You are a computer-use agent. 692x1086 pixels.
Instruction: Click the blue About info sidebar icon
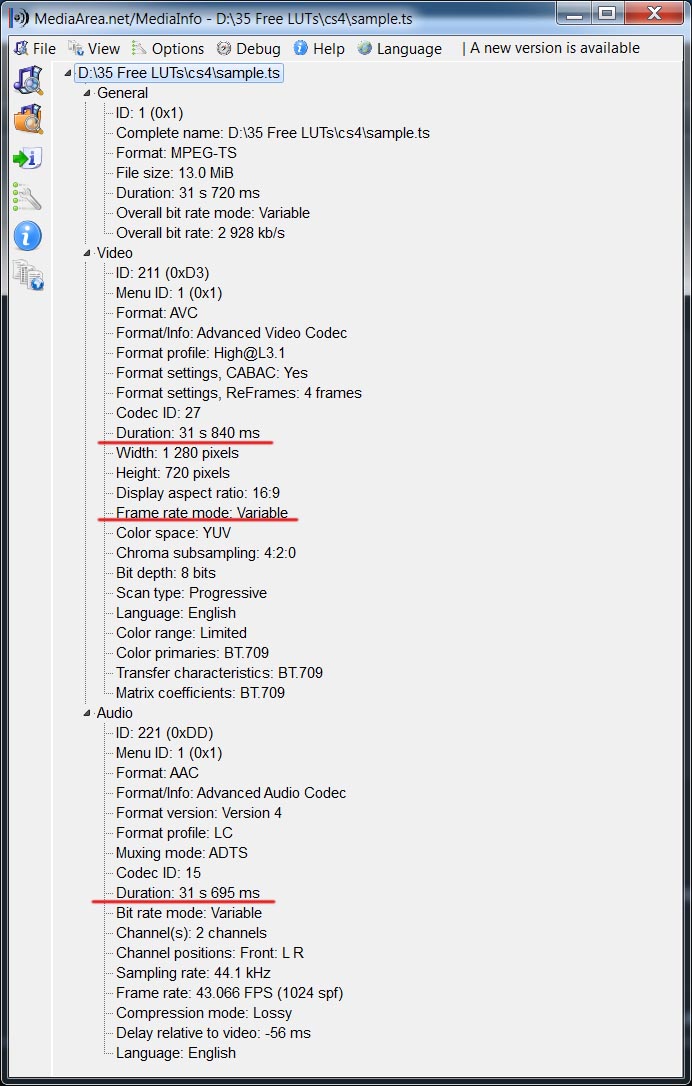pos(28,236)
